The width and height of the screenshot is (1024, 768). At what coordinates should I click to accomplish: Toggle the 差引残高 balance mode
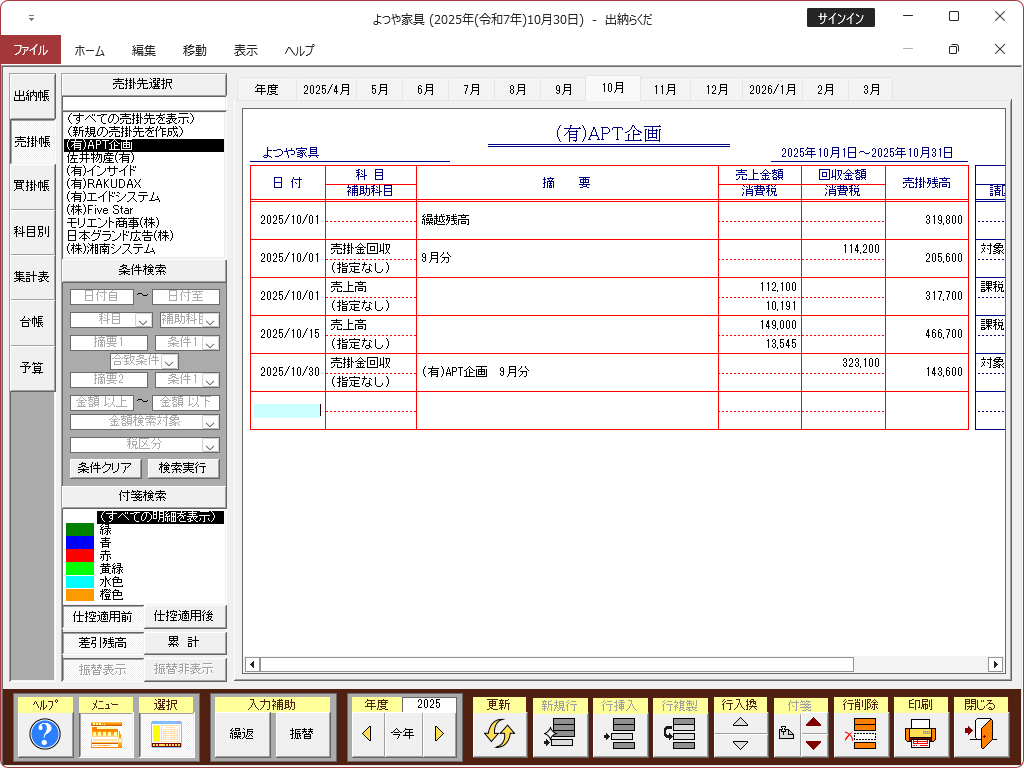[x=102, y=642]
